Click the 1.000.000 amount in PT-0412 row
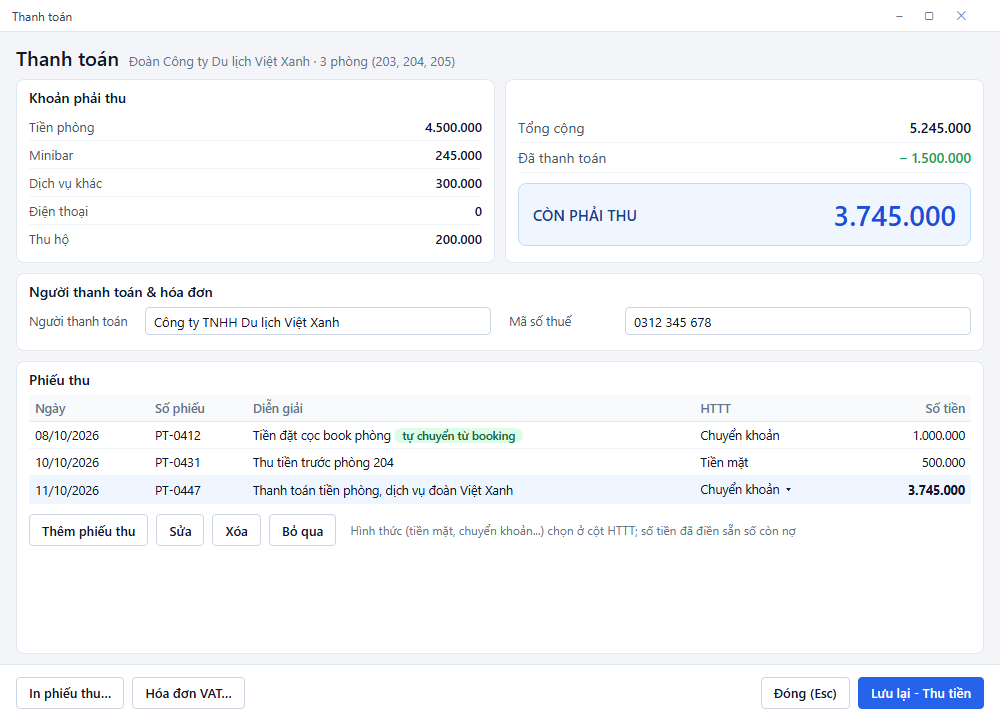1000x720 pixels. (939, 436)
